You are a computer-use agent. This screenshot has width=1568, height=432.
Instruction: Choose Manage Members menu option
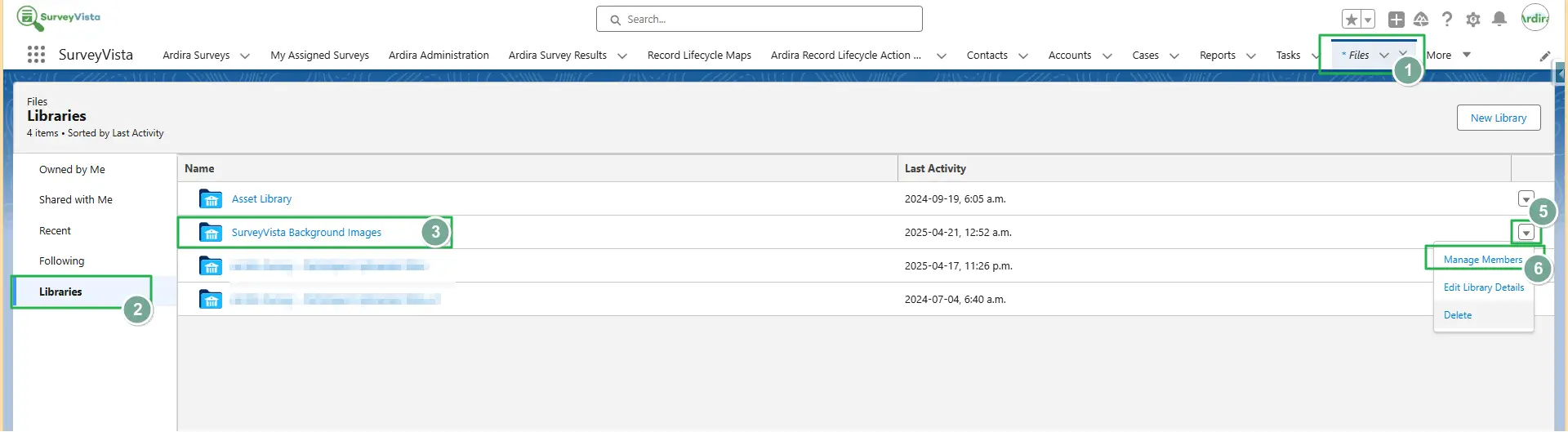click(x=1483, y=260)
